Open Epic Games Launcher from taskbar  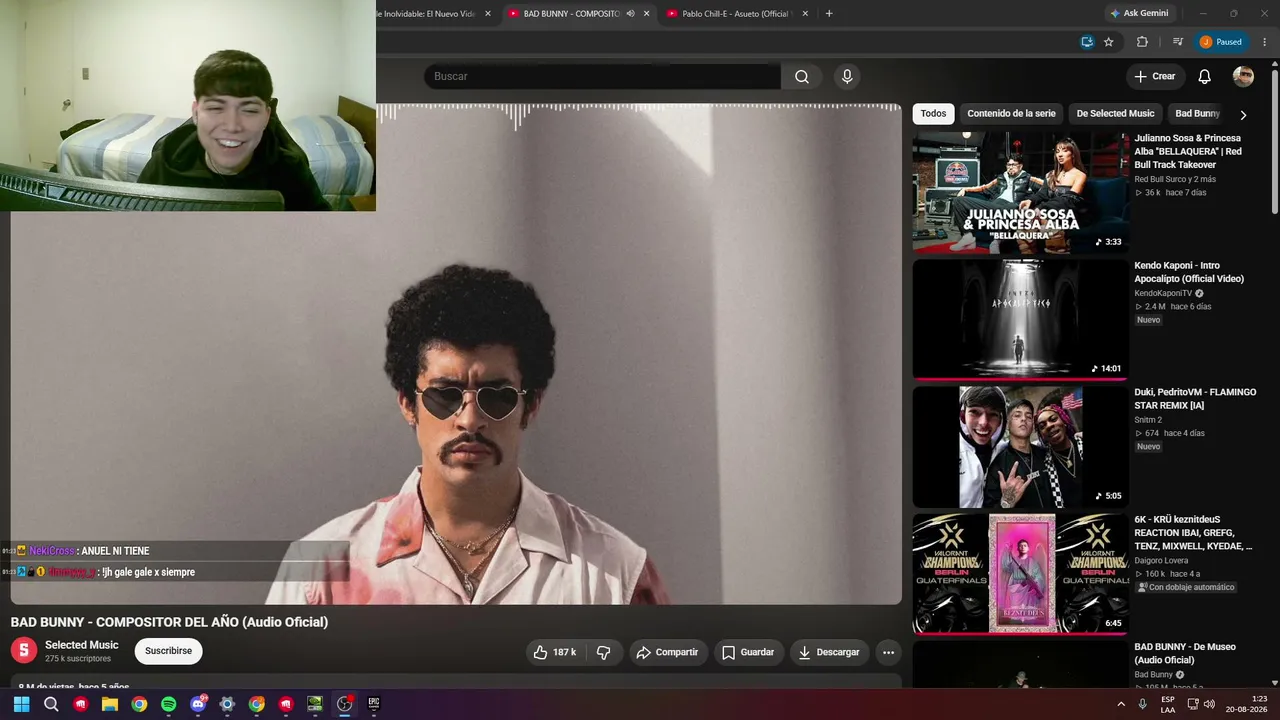point(374,704)
